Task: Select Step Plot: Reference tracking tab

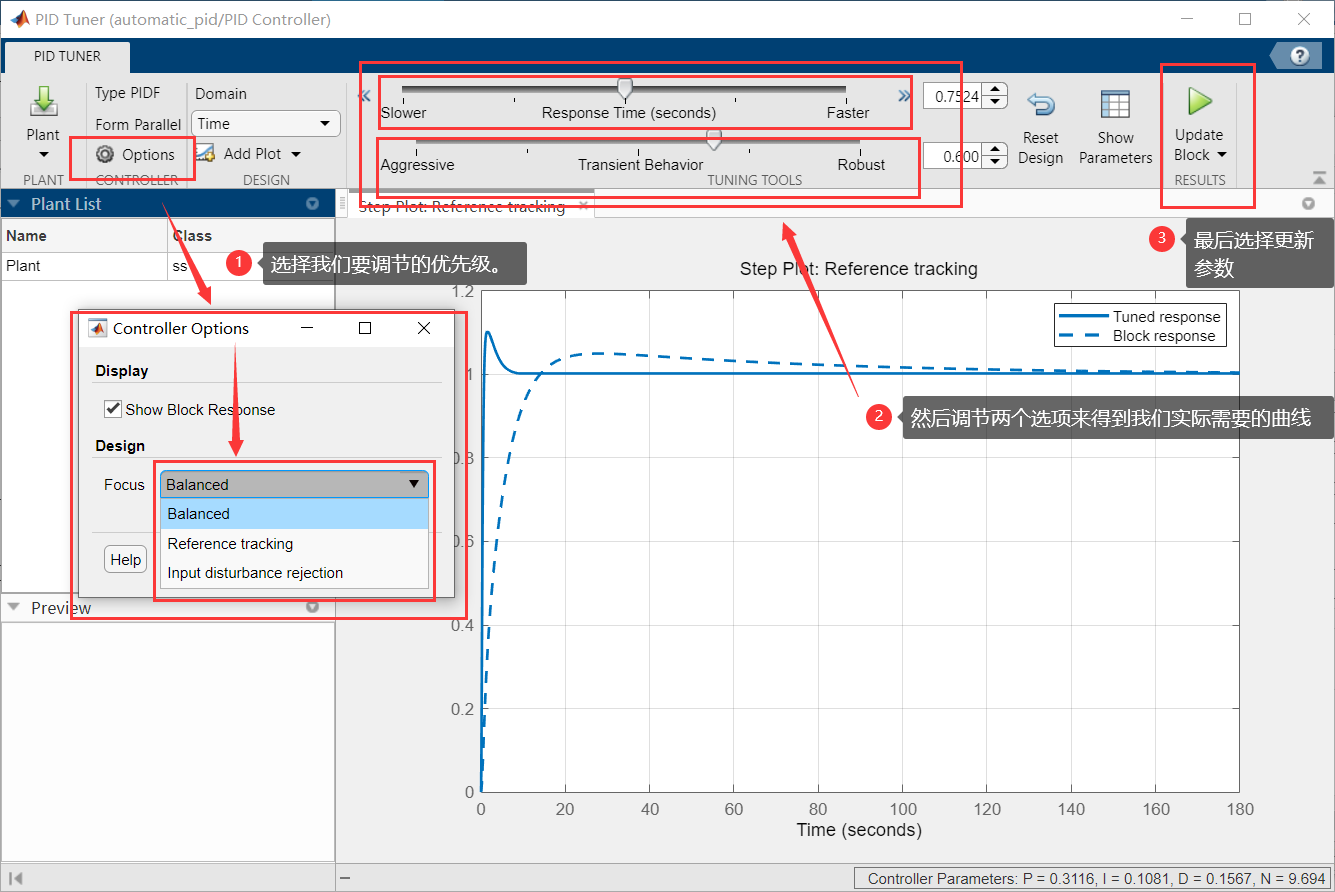Action: coord(462,207)
